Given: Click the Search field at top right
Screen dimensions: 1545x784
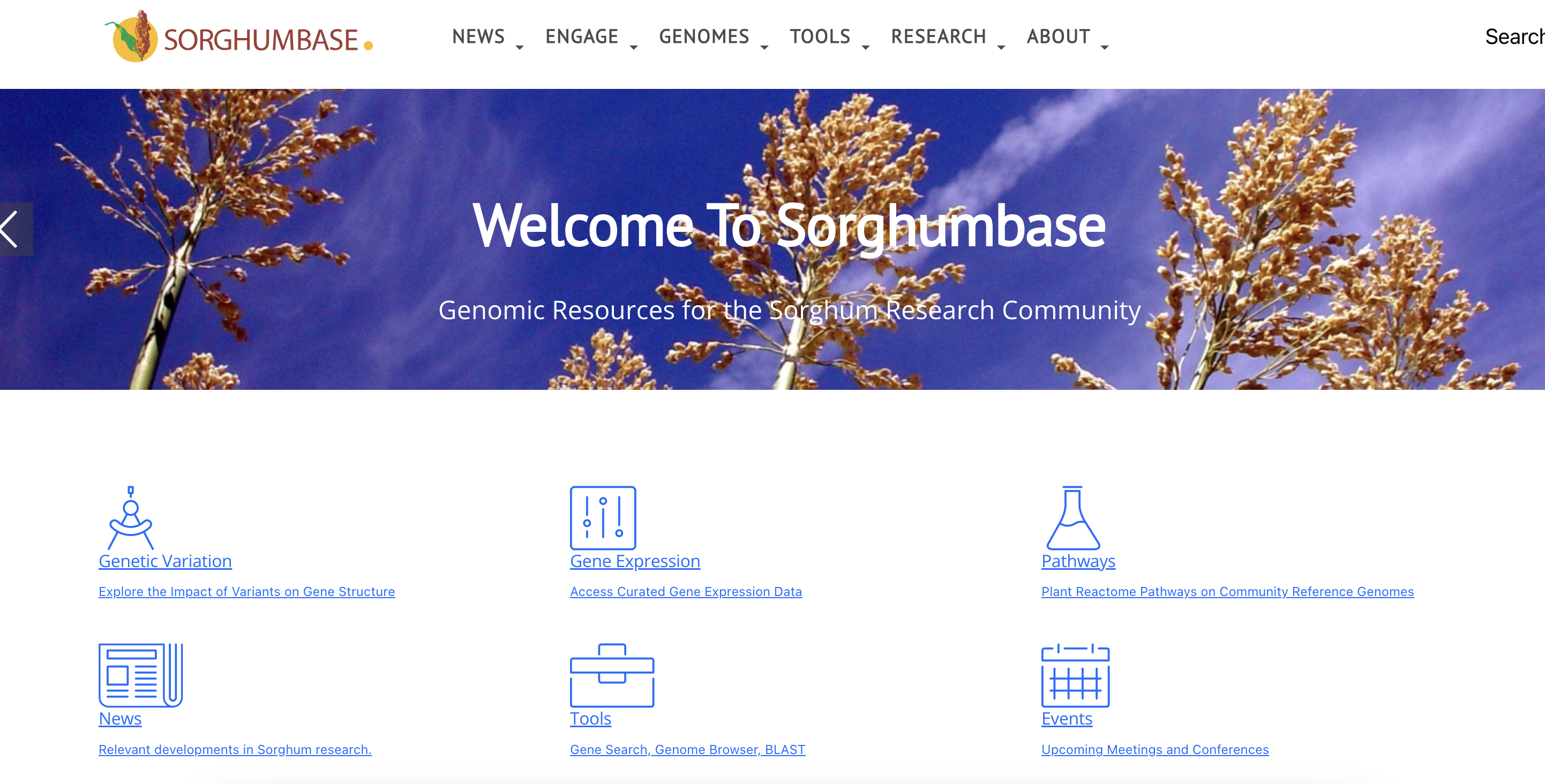Looking at the screenshot, I should tap(1514, 36).
